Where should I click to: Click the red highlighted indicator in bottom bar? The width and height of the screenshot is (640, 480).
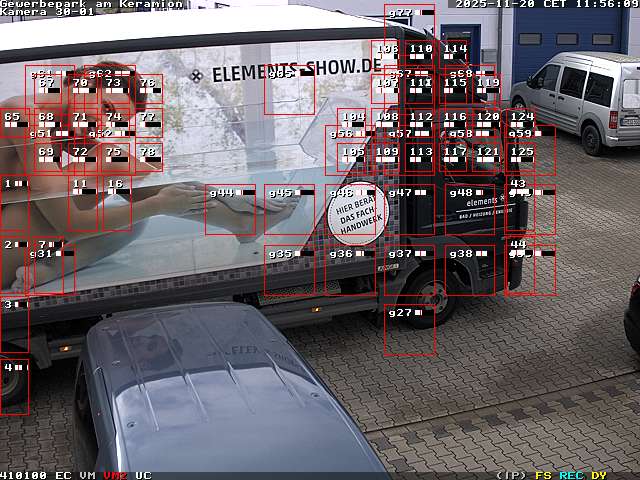coord(115,475)
